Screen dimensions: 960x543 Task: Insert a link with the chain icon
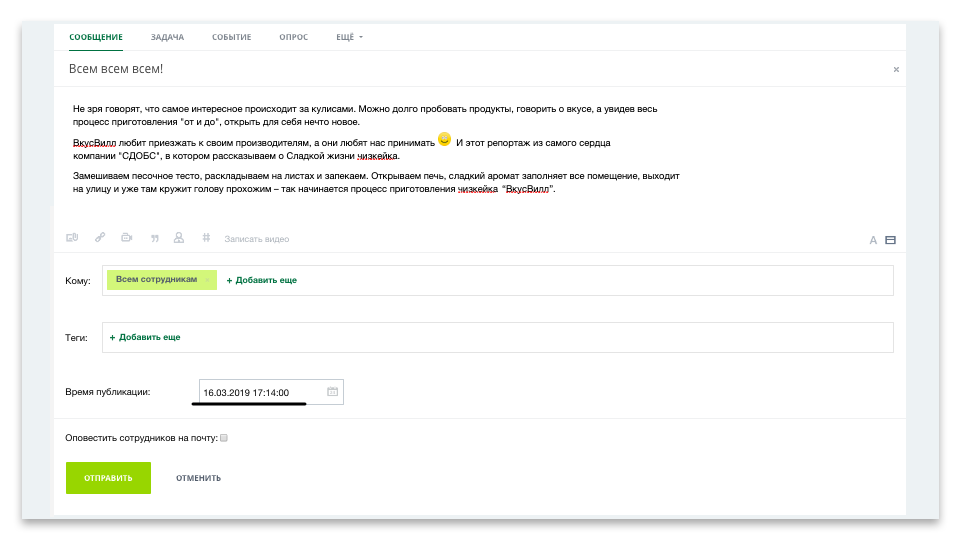pyautogui.click(x=100, y=238)
